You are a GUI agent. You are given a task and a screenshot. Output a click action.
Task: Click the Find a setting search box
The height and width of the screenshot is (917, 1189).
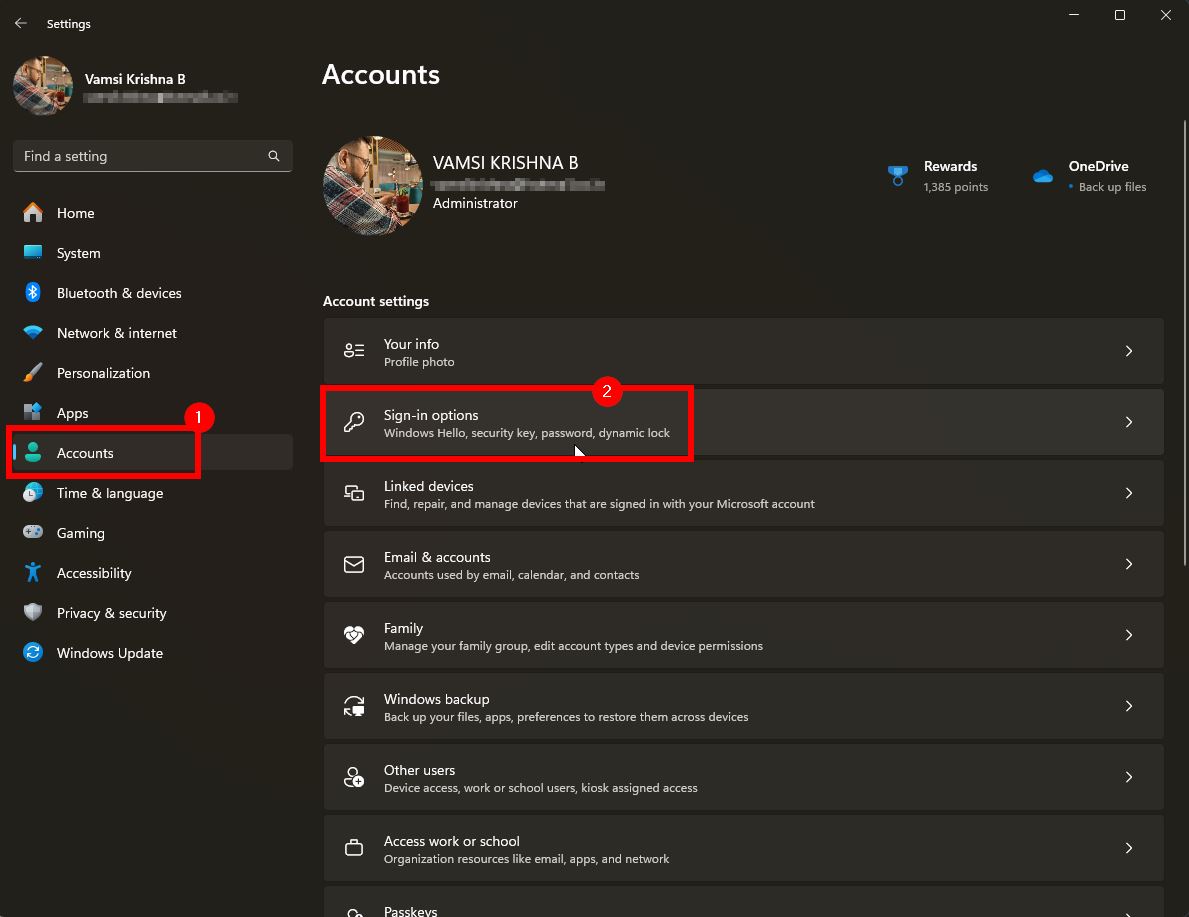[x=152, y=156]
